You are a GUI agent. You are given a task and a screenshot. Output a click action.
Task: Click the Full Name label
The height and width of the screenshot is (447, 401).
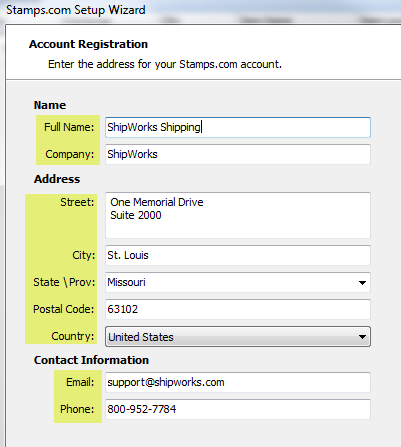pyautogui.click(x=69, y=127)
